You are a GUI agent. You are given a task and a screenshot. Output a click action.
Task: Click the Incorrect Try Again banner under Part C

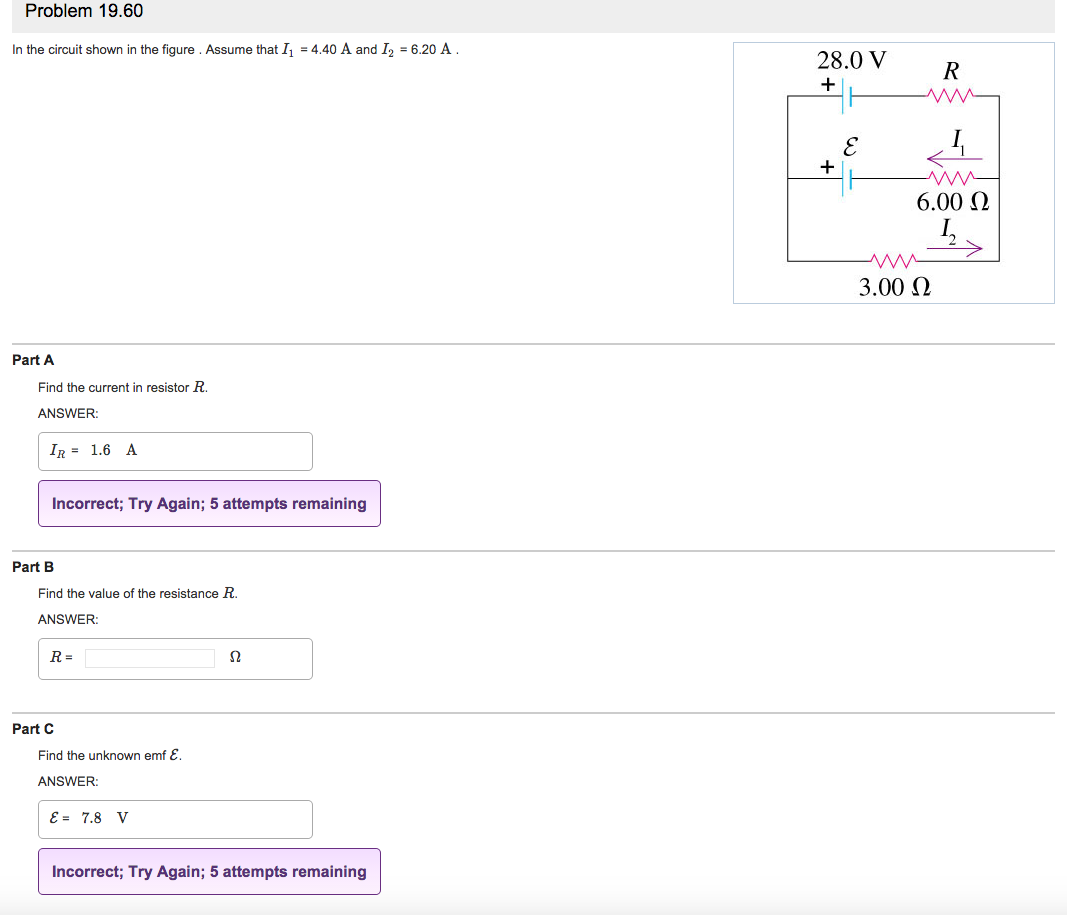(209, 871)
